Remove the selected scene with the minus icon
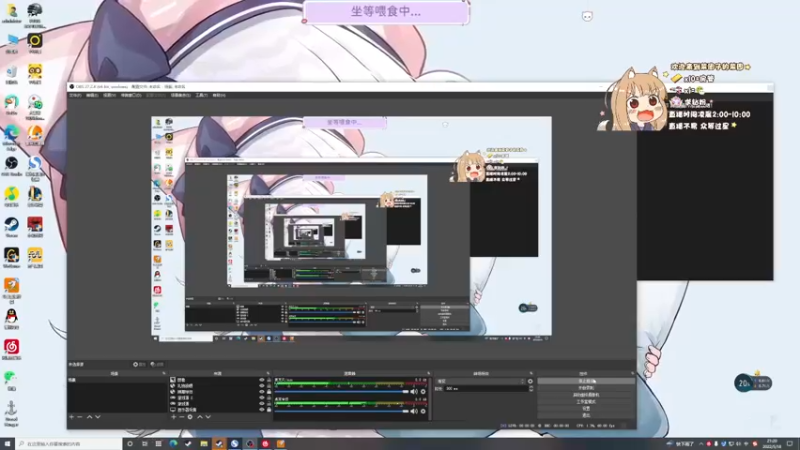Image resolution: width=800 pixels, height=450 pixels. (80, 417)
